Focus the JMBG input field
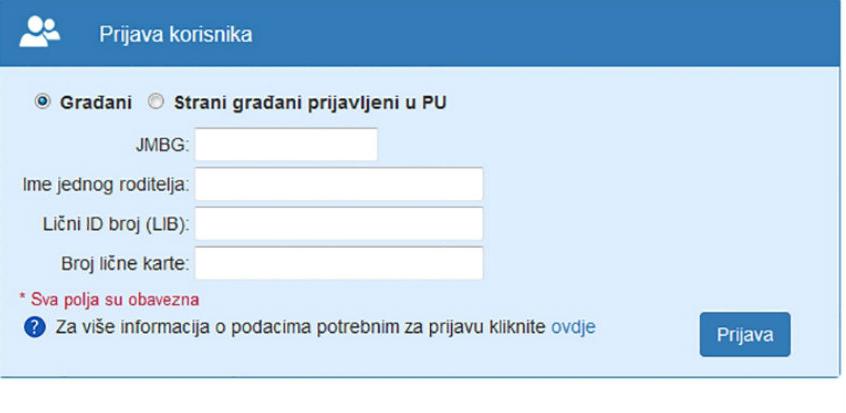Viewport: 846px width, 413px height. [286, 145]
